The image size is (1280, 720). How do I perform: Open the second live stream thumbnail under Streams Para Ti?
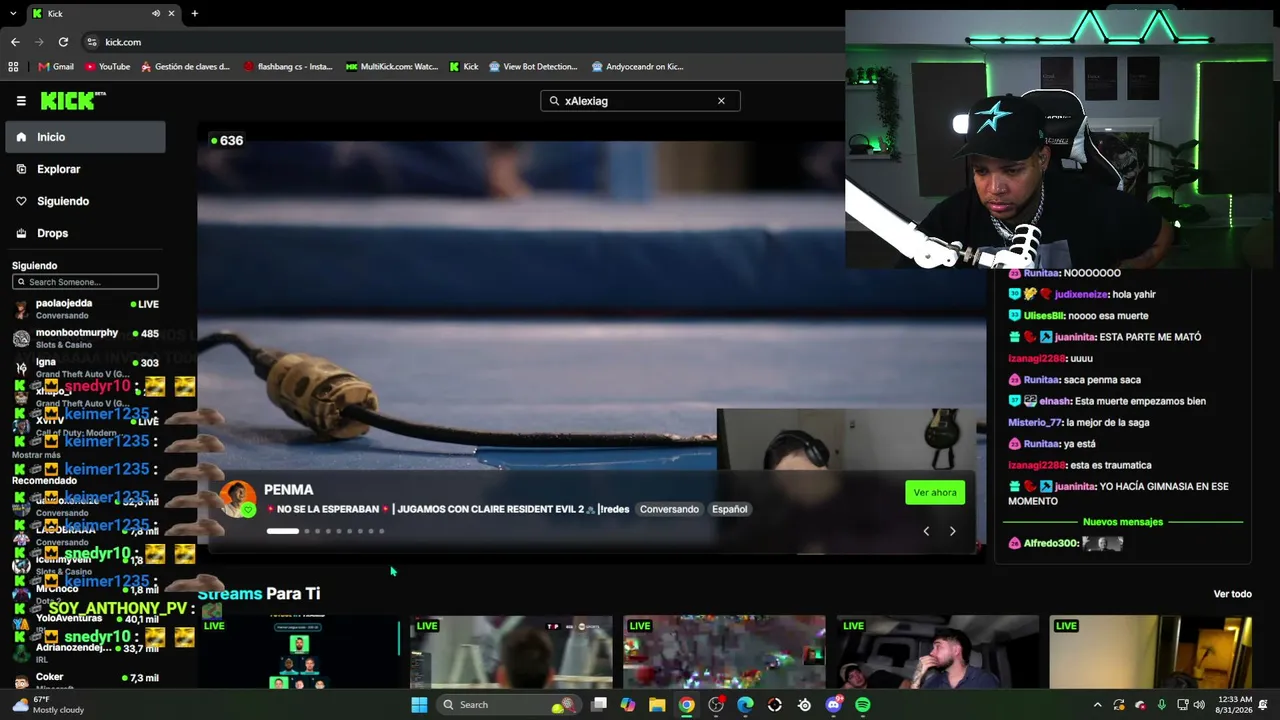point(511,652)
